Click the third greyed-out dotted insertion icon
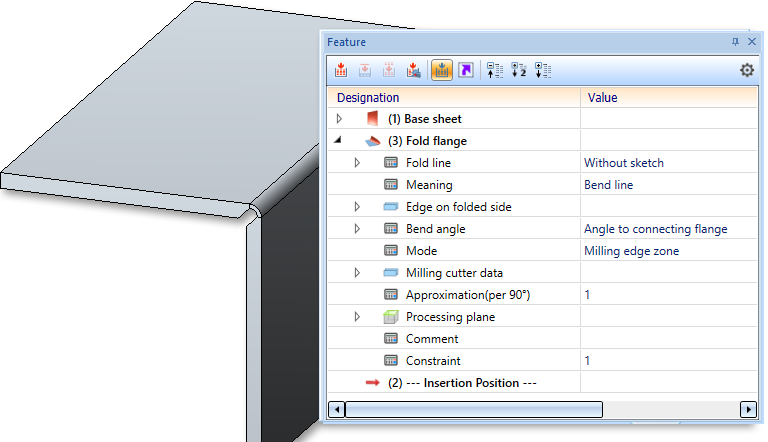This screenshot has height=442, width=768. 389,70
